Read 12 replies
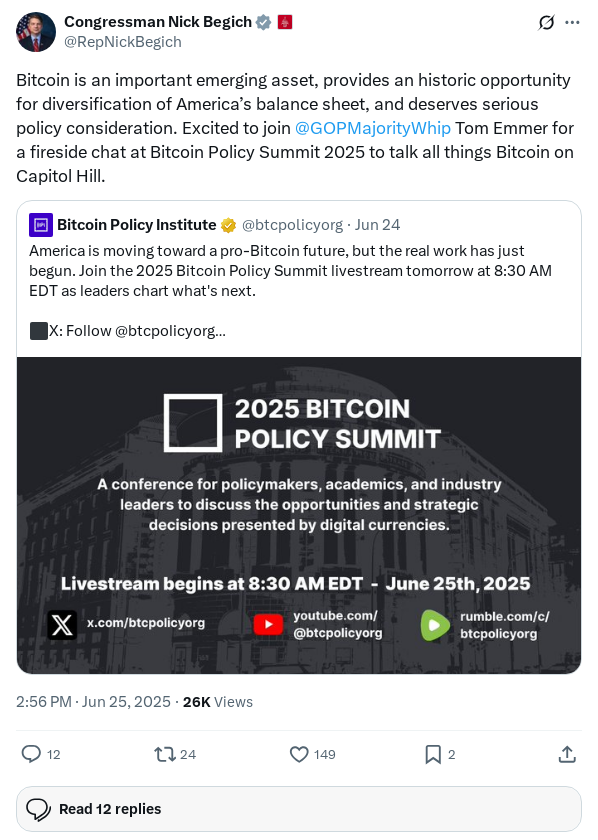This screenshot has width=598, height=840. 110,809
